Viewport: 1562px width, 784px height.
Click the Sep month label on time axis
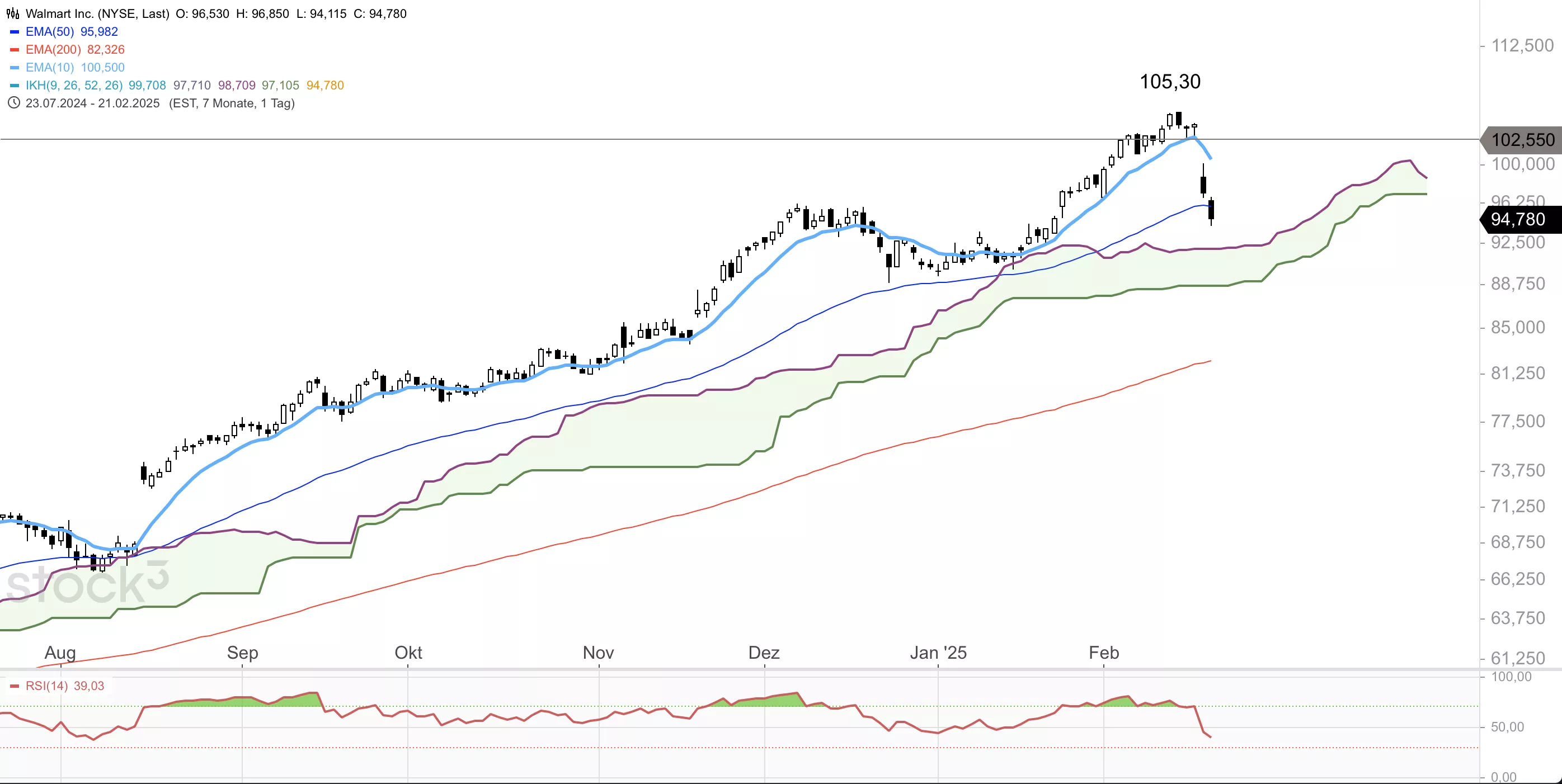pyautogui.click(x=243, y=653)
